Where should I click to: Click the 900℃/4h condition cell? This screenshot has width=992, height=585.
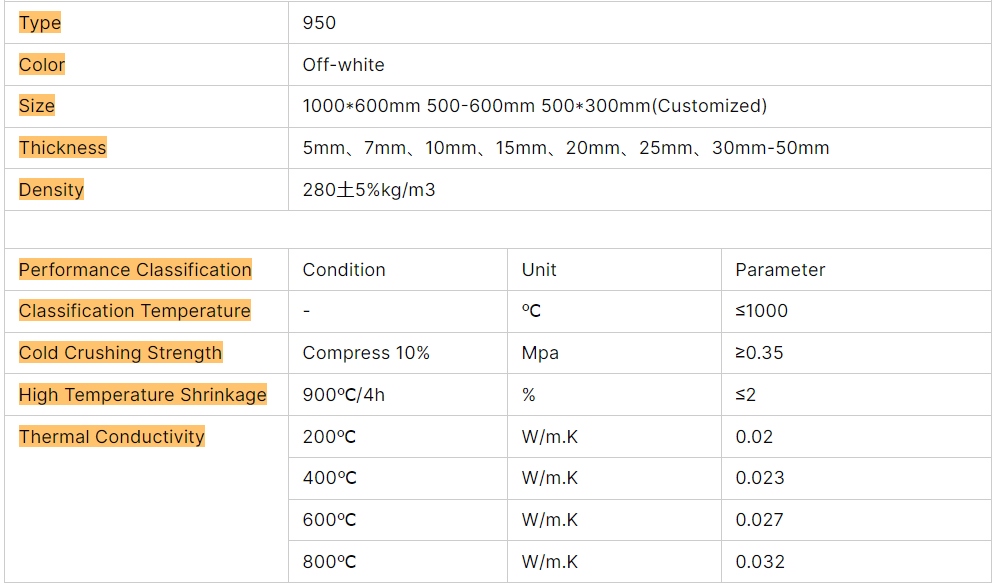coord(343,395)
